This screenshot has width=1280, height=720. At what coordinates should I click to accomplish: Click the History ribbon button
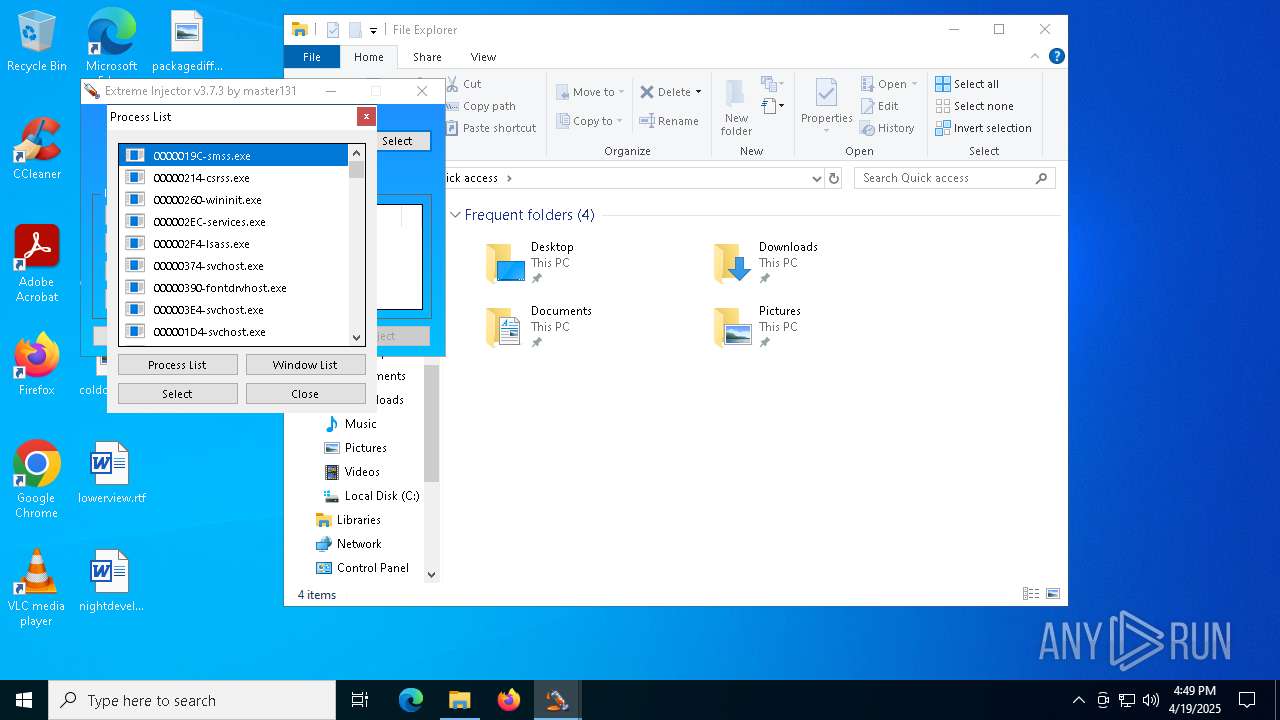887,128
